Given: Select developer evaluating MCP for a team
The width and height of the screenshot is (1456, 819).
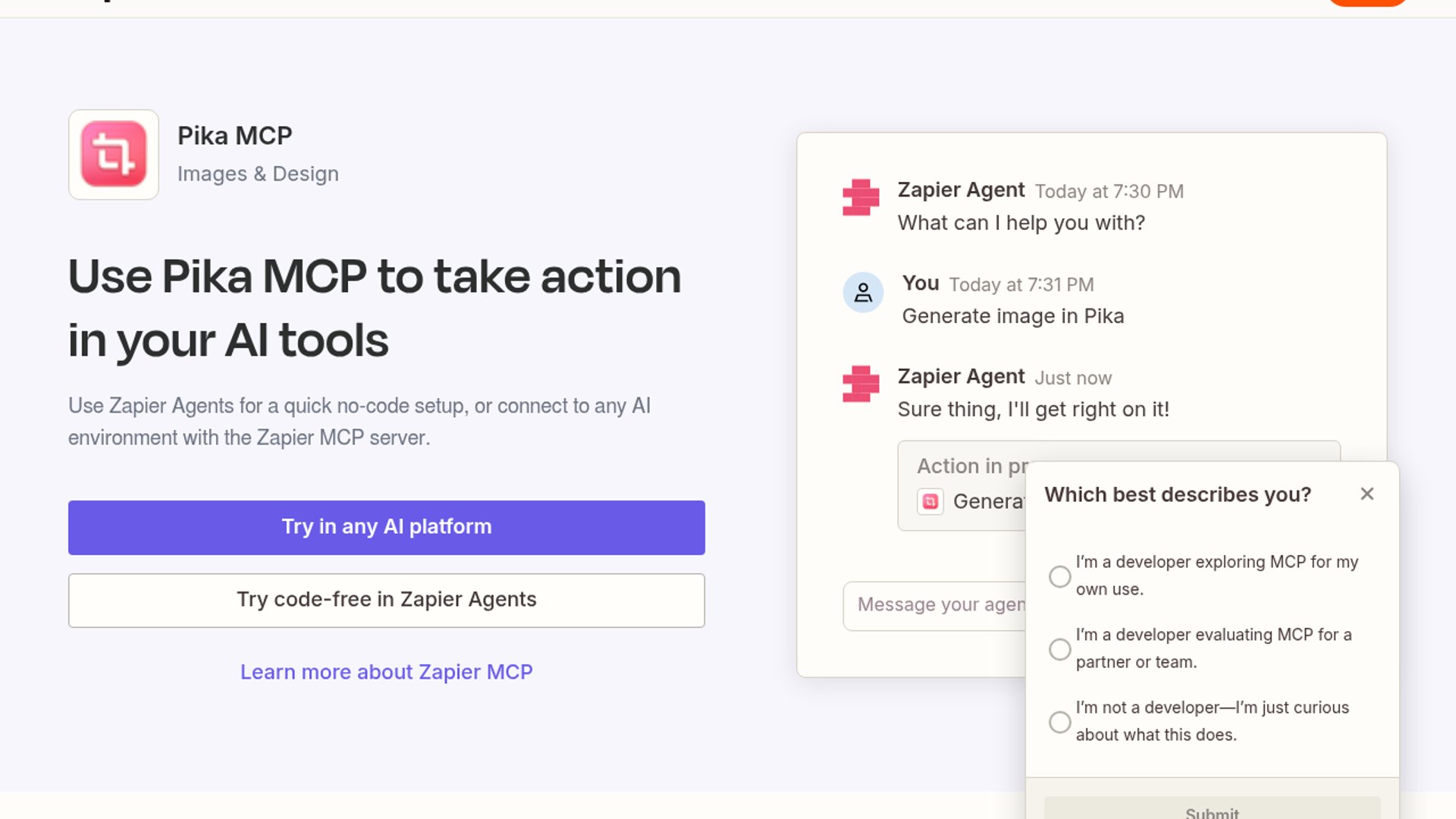Looking at the screenshot, I should coord(1059,649).
